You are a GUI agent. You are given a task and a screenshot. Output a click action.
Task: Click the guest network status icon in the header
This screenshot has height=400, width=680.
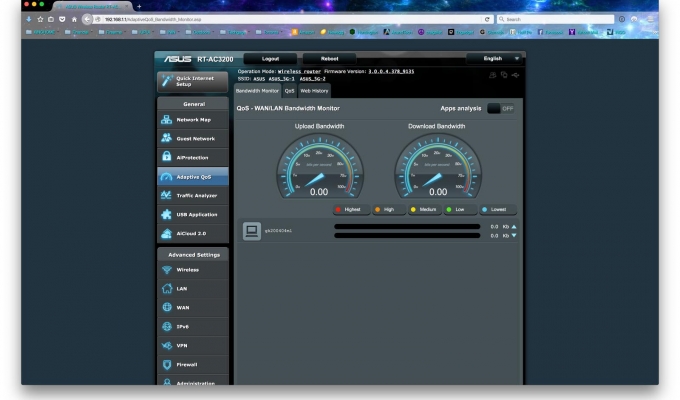click(492, 75)
